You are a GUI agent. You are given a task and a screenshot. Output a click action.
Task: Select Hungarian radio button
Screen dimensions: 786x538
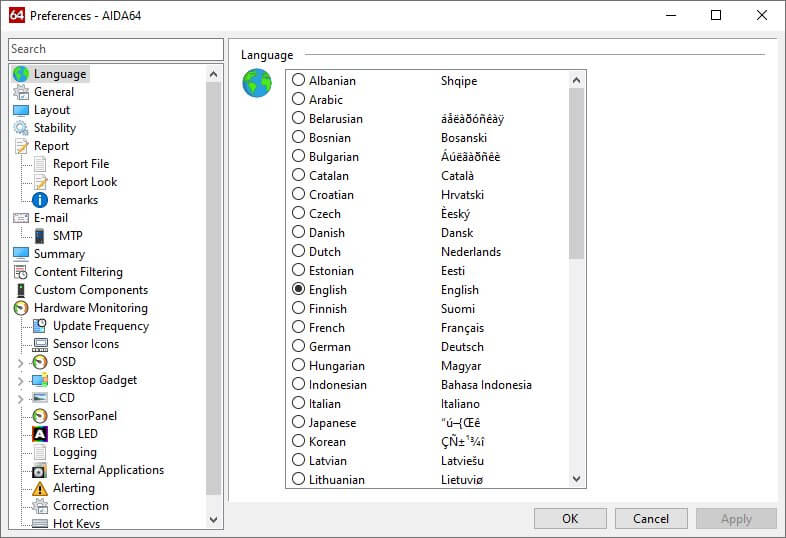point(298,365)
